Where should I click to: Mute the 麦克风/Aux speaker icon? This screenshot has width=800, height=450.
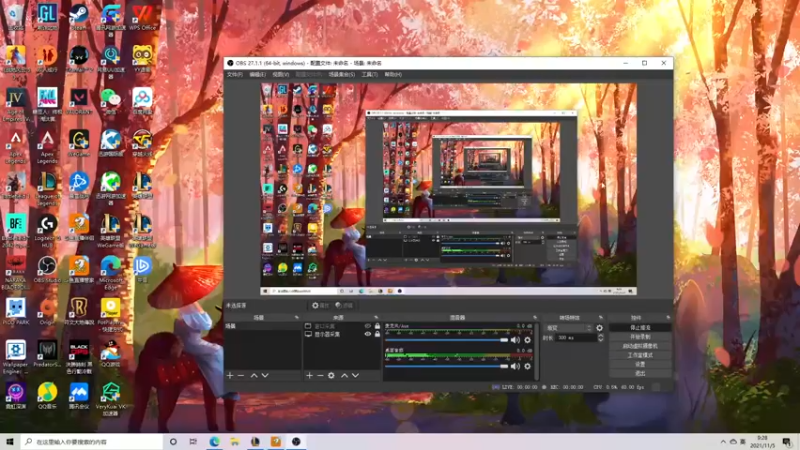pos(515,340)
